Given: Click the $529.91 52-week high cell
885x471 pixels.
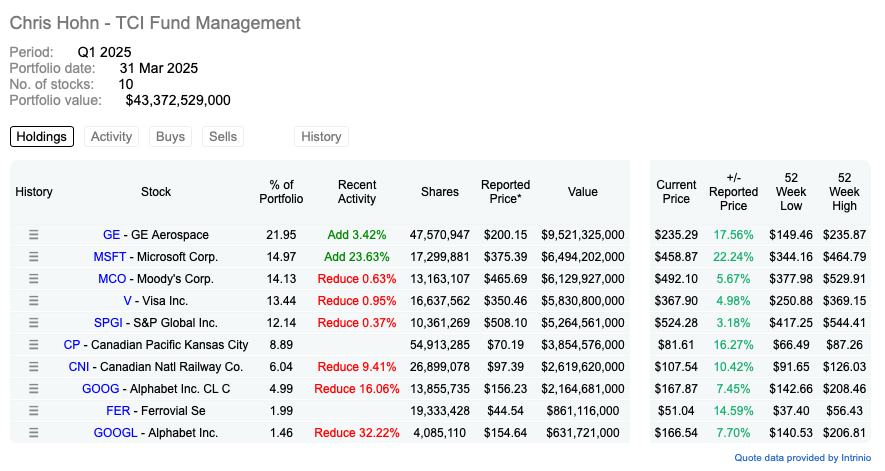Looking at the screenshot, I should click(x=844, y=279).
